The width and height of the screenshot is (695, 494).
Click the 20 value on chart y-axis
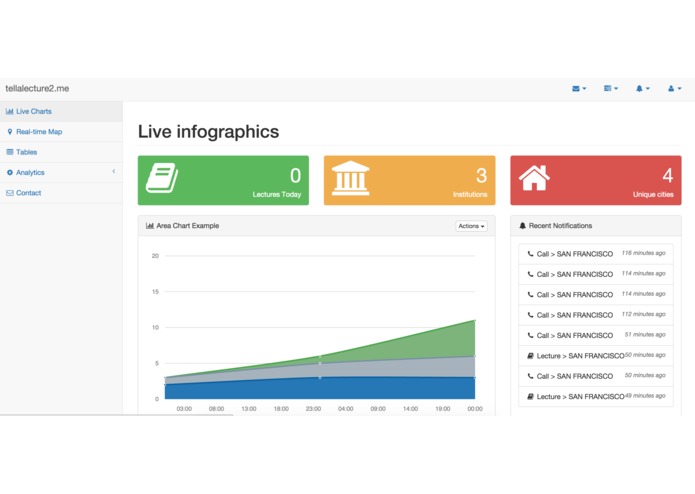pyautogui.click(x=155, y=256)
